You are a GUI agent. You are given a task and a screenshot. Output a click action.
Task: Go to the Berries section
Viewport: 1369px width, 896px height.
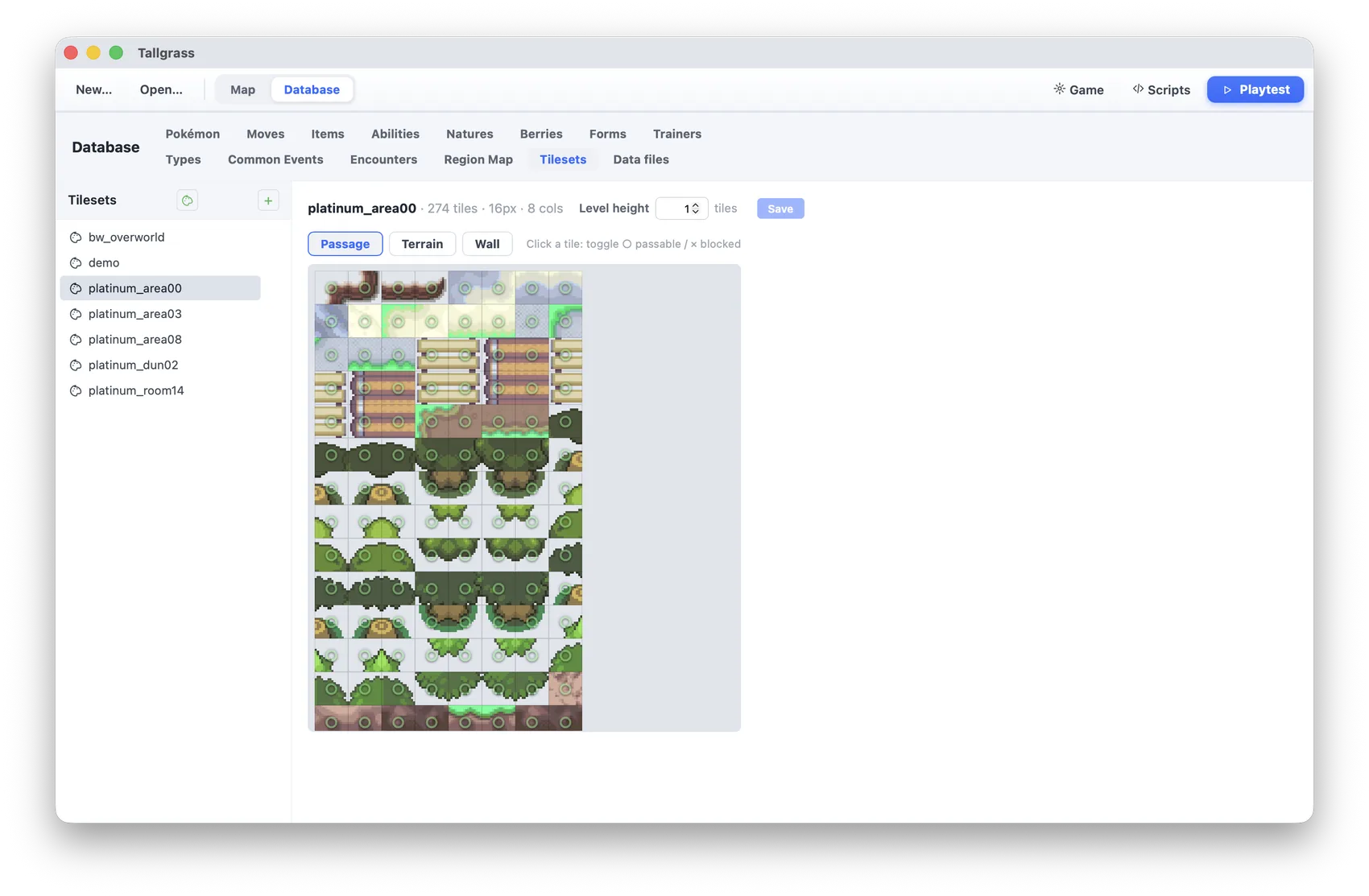click(541, 134)
